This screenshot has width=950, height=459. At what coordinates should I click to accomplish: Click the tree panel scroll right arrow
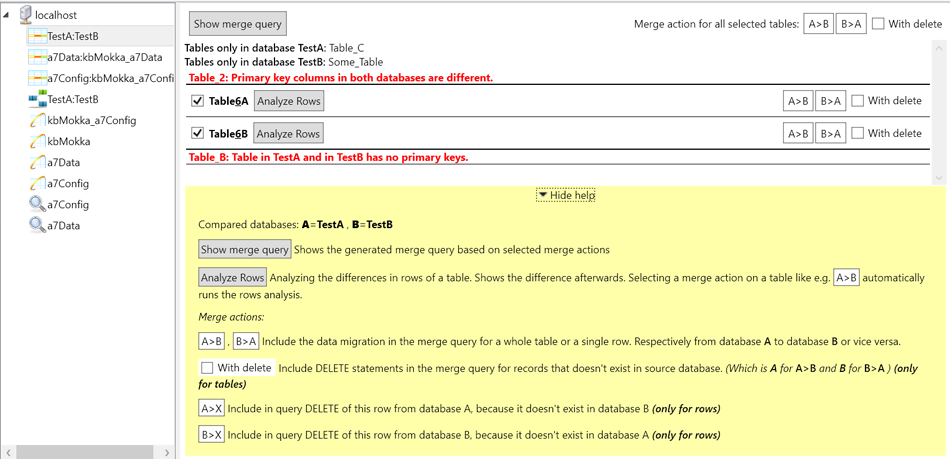coord(167,452)
